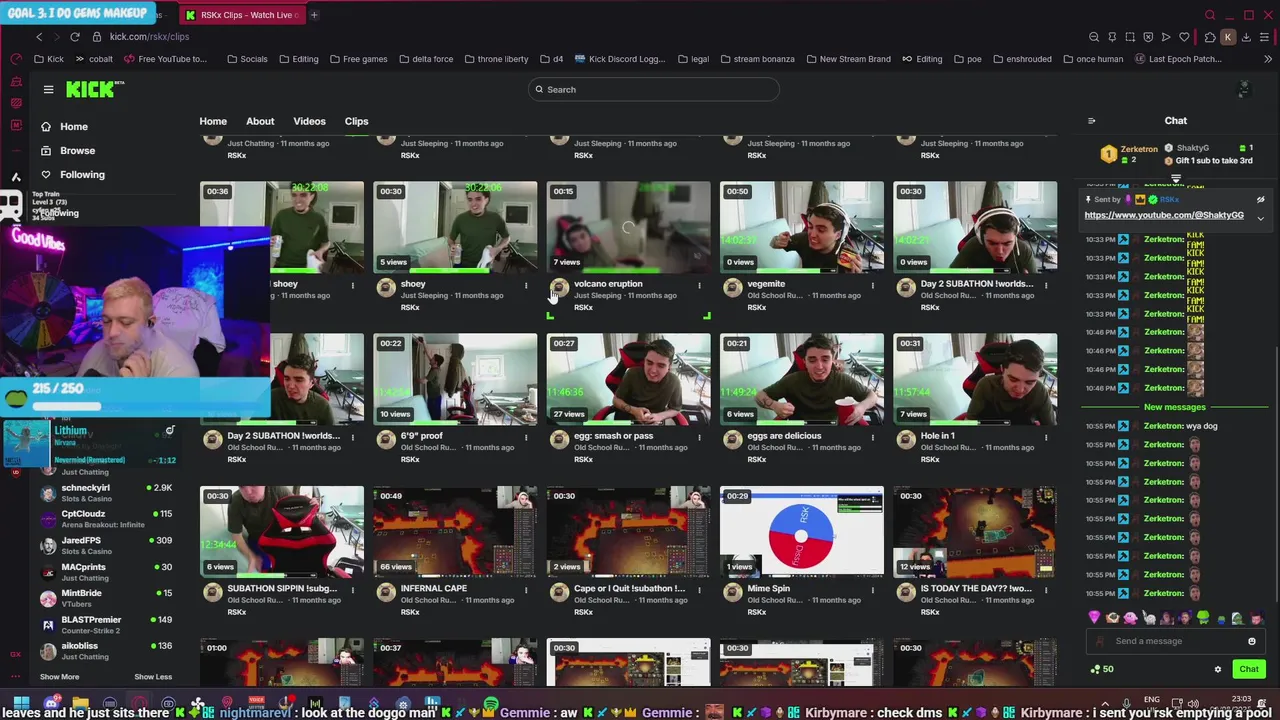Select the RSKx Clips browser tab

coord(241,15)
